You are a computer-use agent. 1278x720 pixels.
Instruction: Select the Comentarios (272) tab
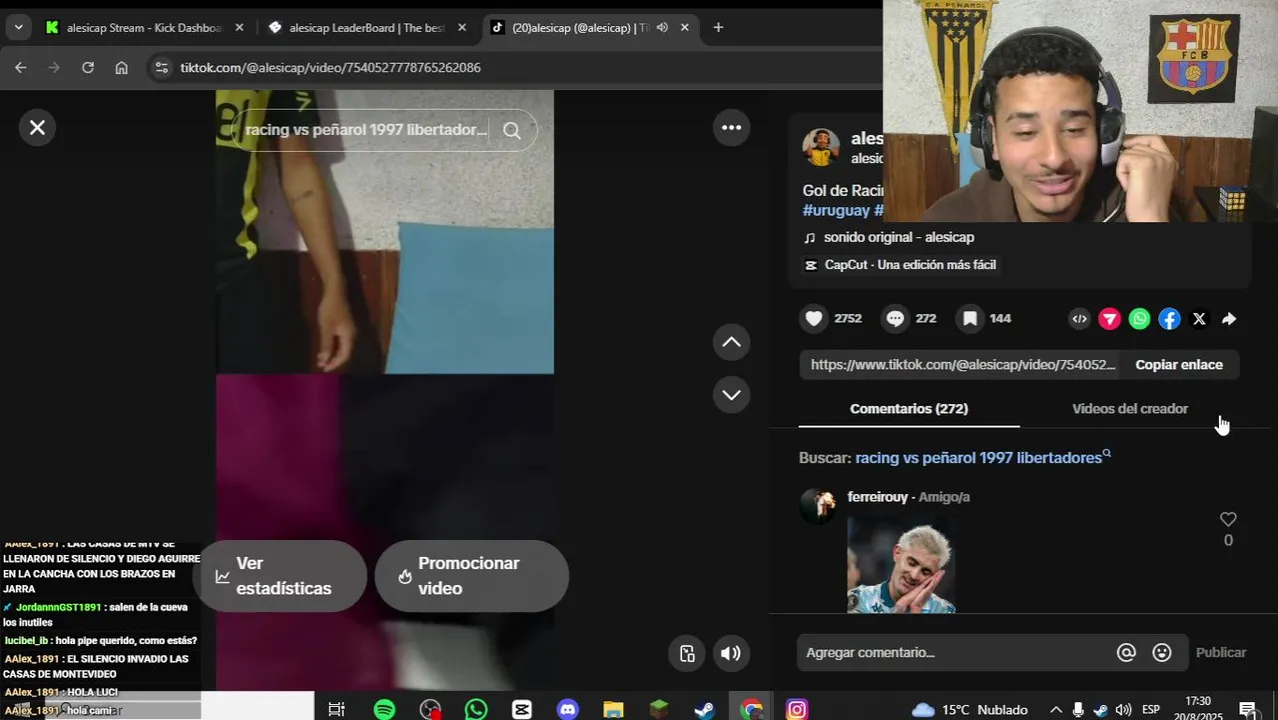909,409
